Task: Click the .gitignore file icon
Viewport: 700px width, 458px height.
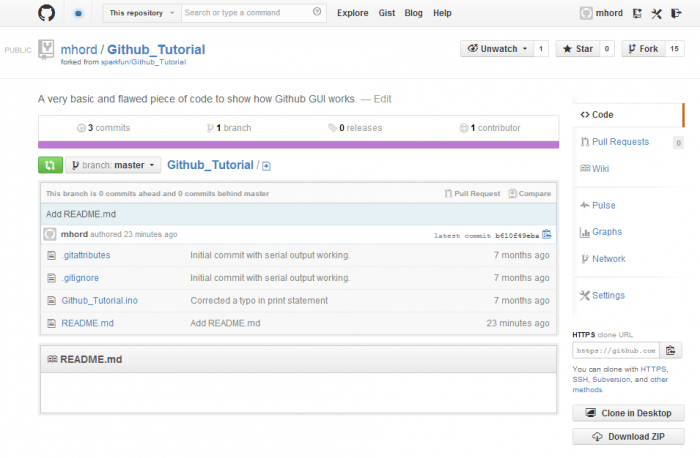Action: click(x=52, y=278)
